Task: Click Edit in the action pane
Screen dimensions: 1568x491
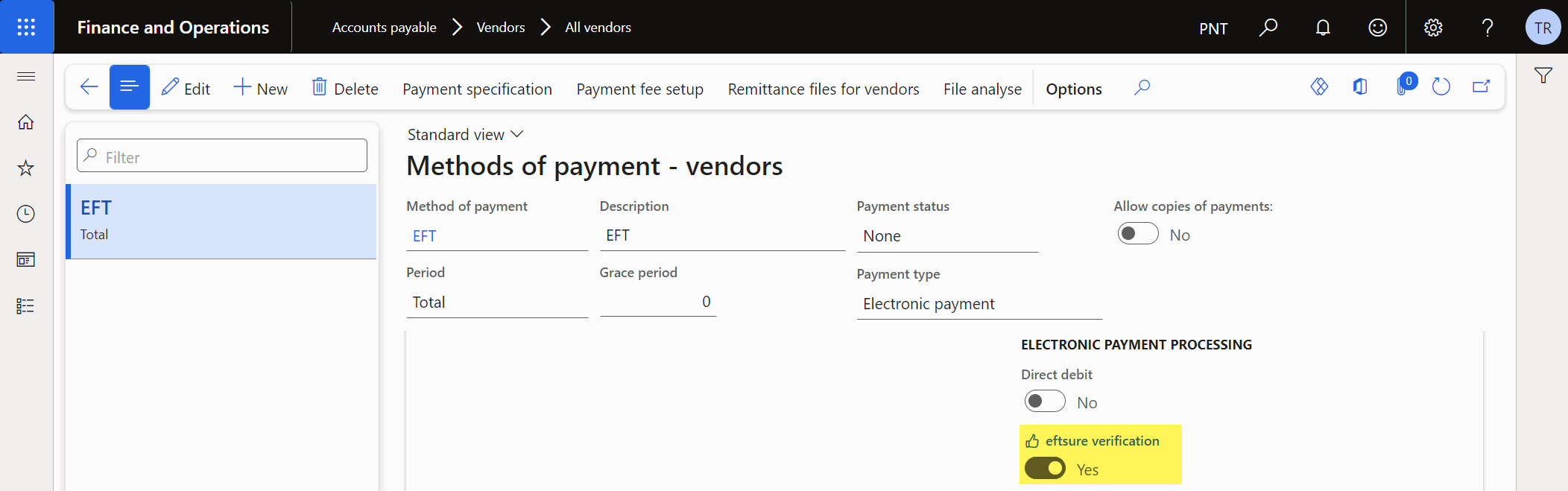Action: click(186, 89)
